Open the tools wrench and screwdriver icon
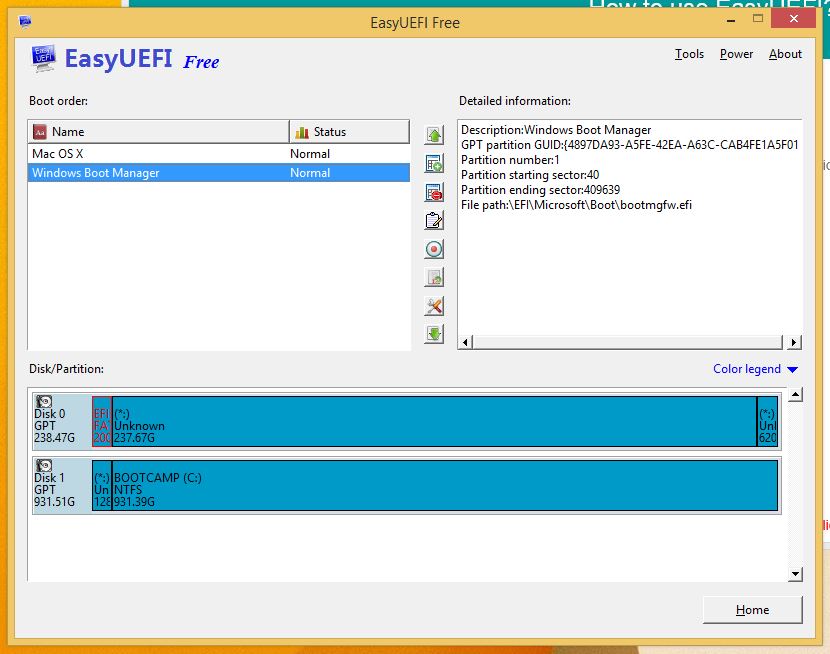 [434, 306]
